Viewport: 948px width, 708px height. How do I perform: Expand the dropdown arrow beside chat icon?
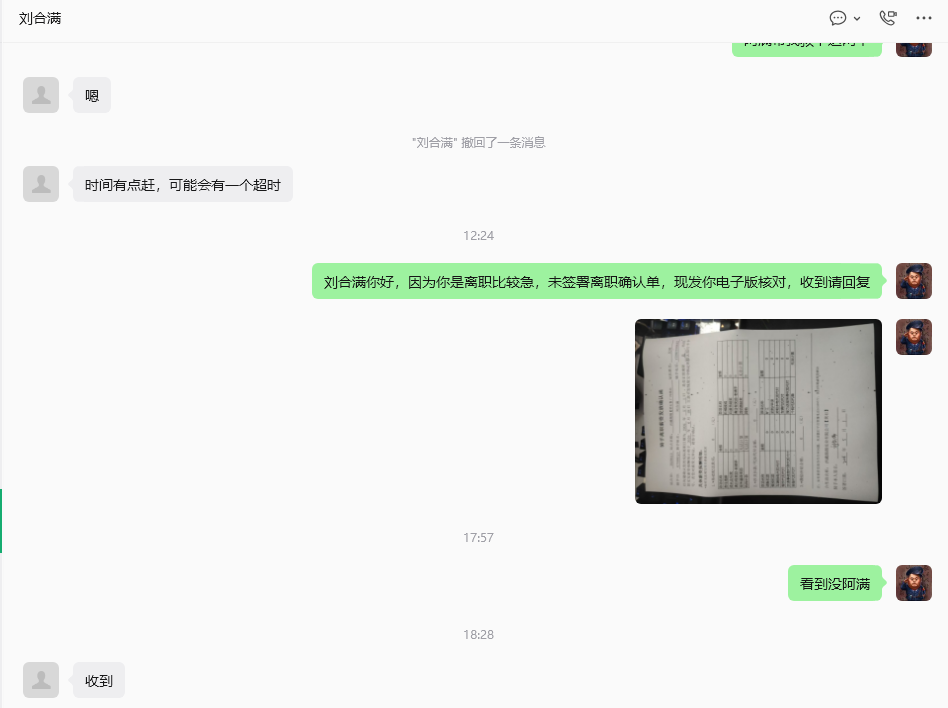pyautogui.click(x=857, y=19)
